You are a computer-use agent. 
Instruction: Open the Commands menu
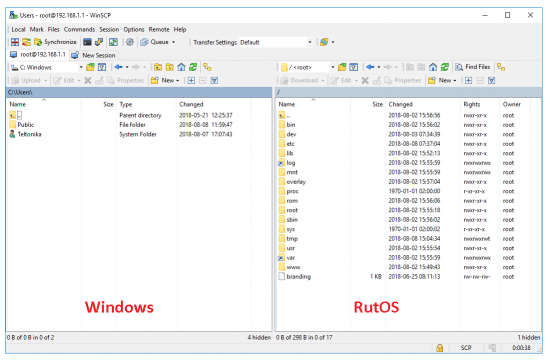pyautogui.click(x=79, y=29)
